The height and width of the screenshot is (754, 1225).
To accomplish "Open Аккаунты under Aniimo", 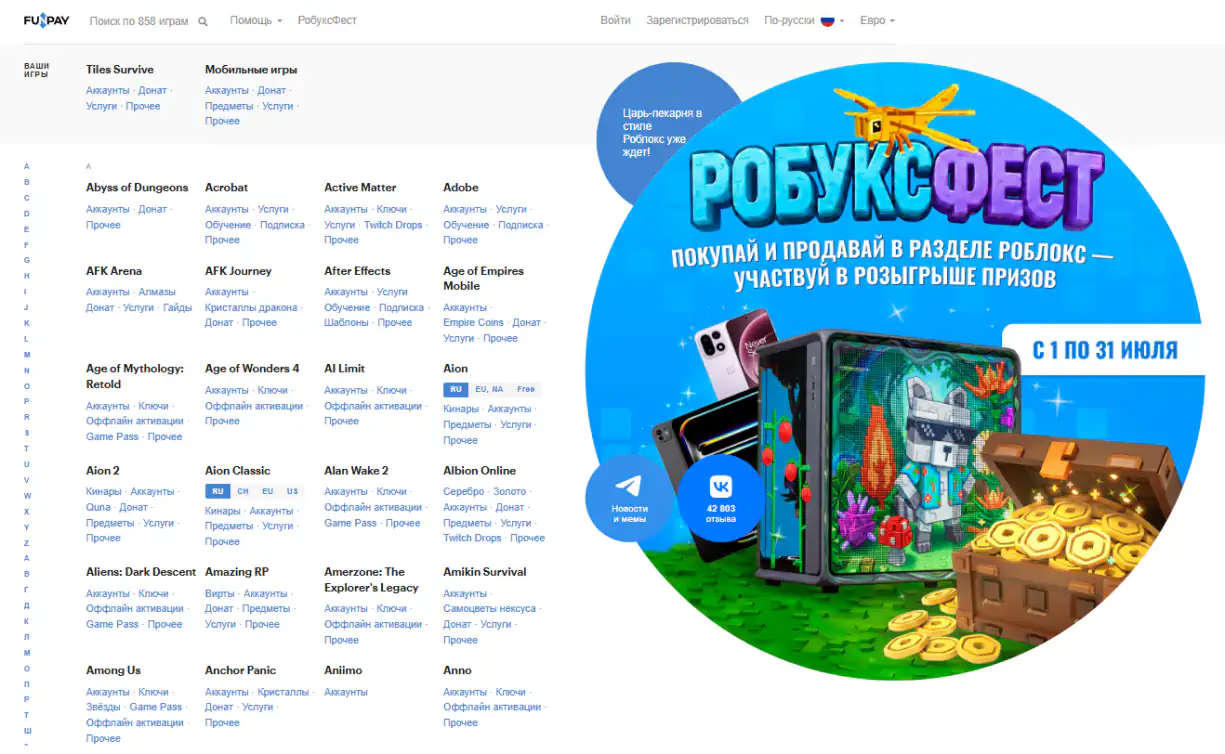I will point(346,692).
